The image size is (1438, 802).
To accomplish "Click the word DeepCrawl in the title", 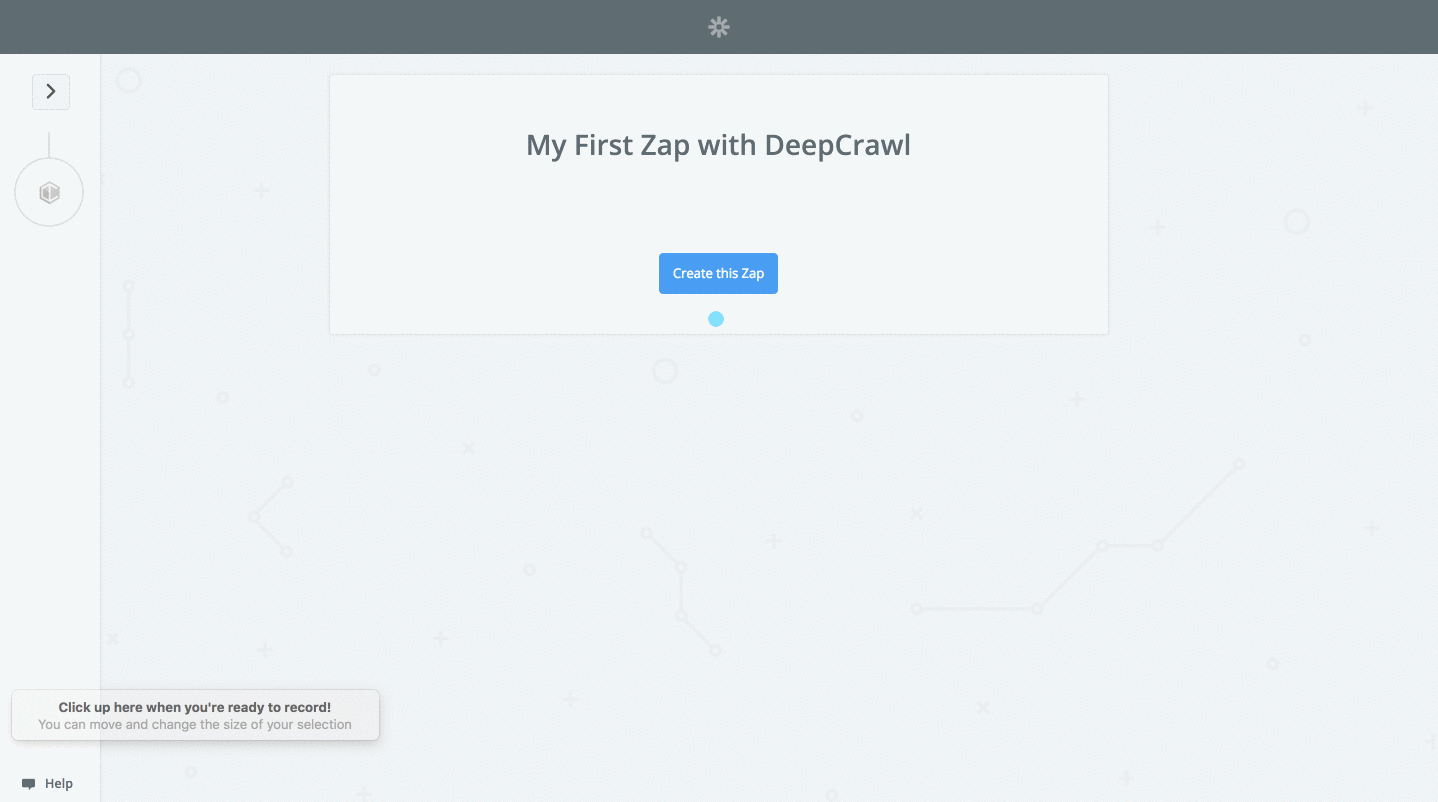I will pyautogui.click(x=837, y=146).
